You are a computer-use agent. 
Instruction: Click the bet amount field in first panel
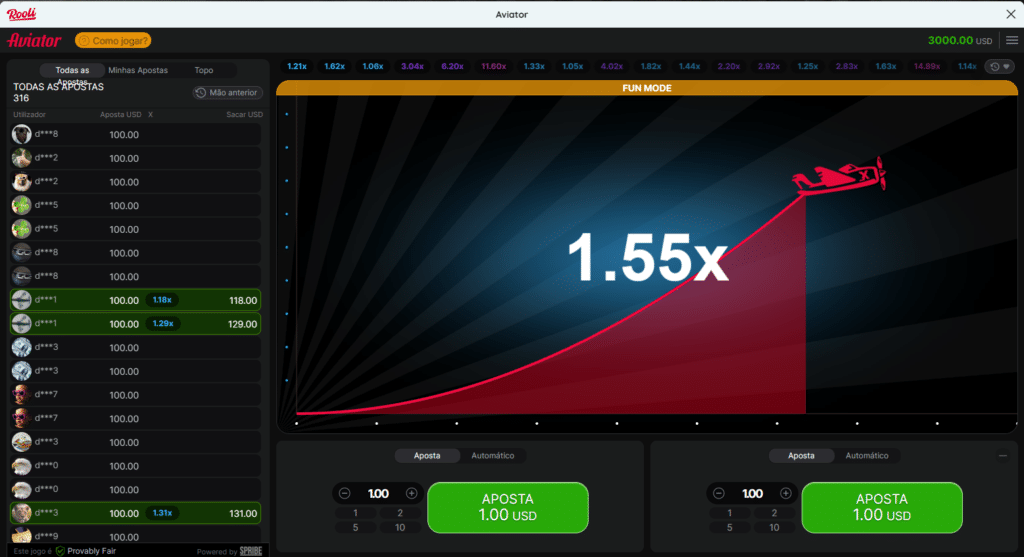click(378, 494)
